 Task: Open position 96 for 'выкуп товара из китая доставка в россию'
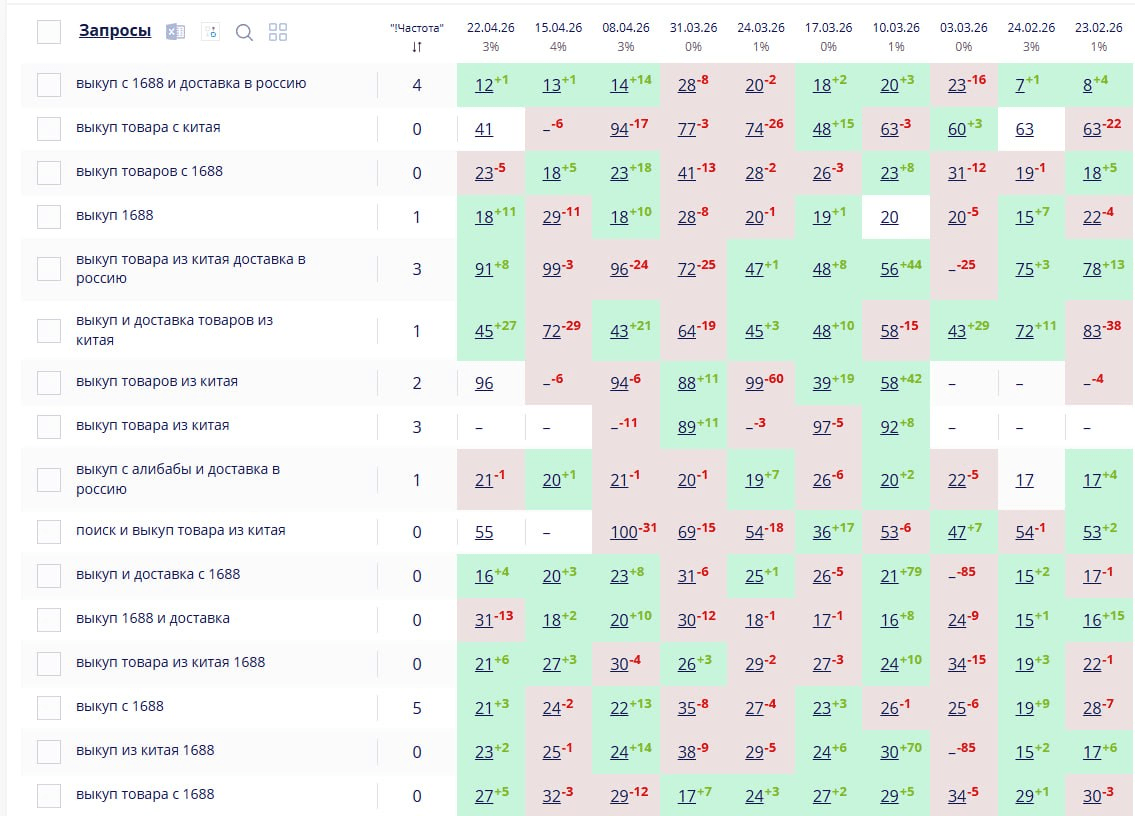point(619,269)
